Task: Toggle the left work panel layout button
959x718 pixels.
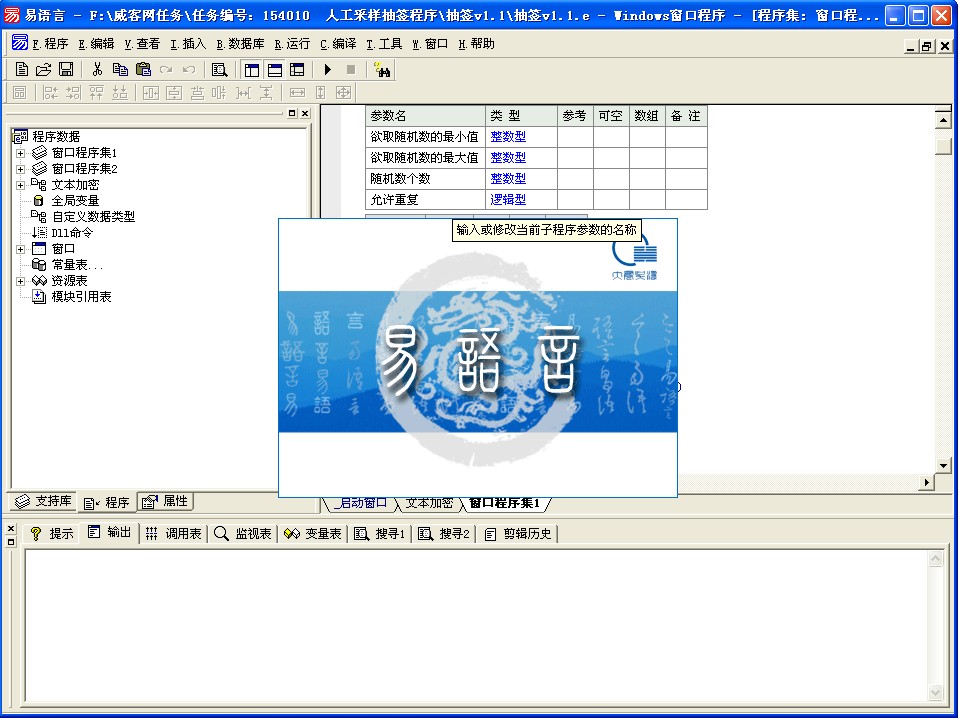Action: pyautogui.click(x=252, y=70)
